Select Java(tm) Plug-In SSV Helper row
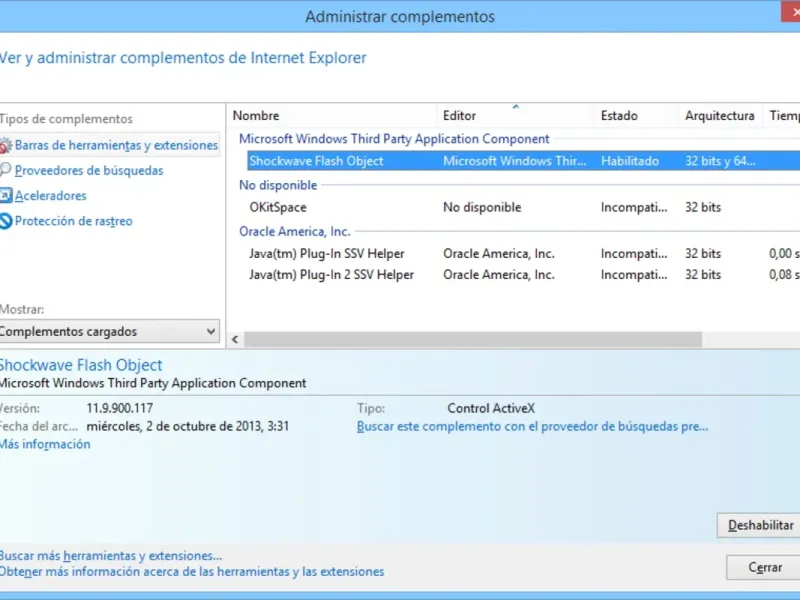Image resolution: width=800 pixels, height=600 pixels. 523,254
